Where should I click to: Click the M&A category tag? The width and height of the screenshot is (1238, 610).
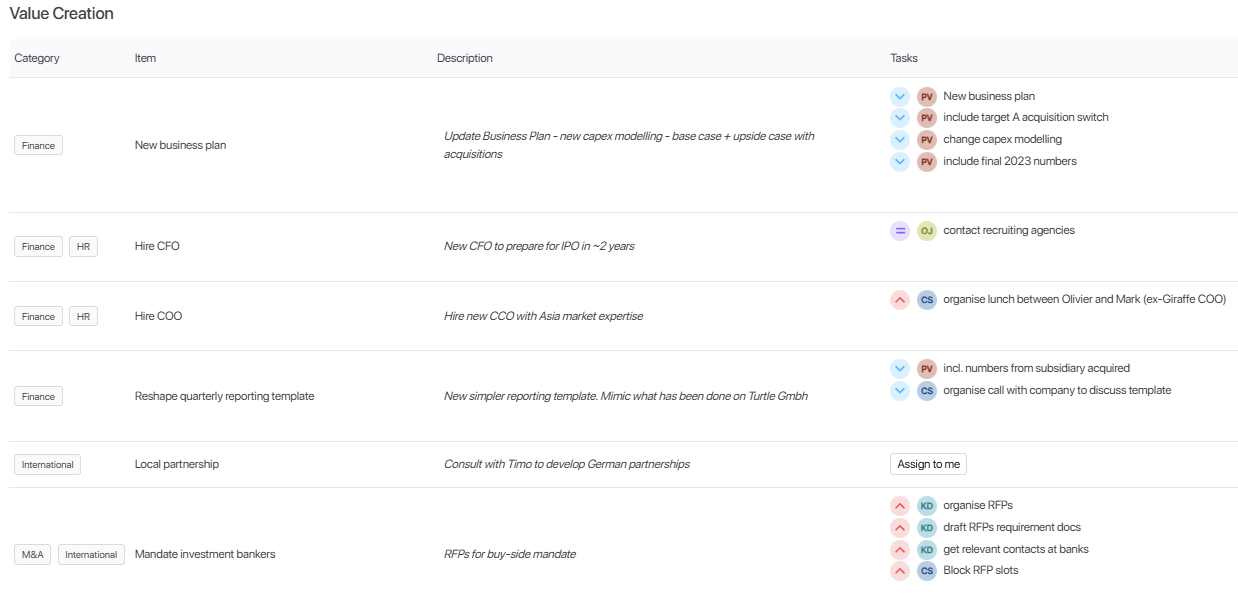[33, 554]
